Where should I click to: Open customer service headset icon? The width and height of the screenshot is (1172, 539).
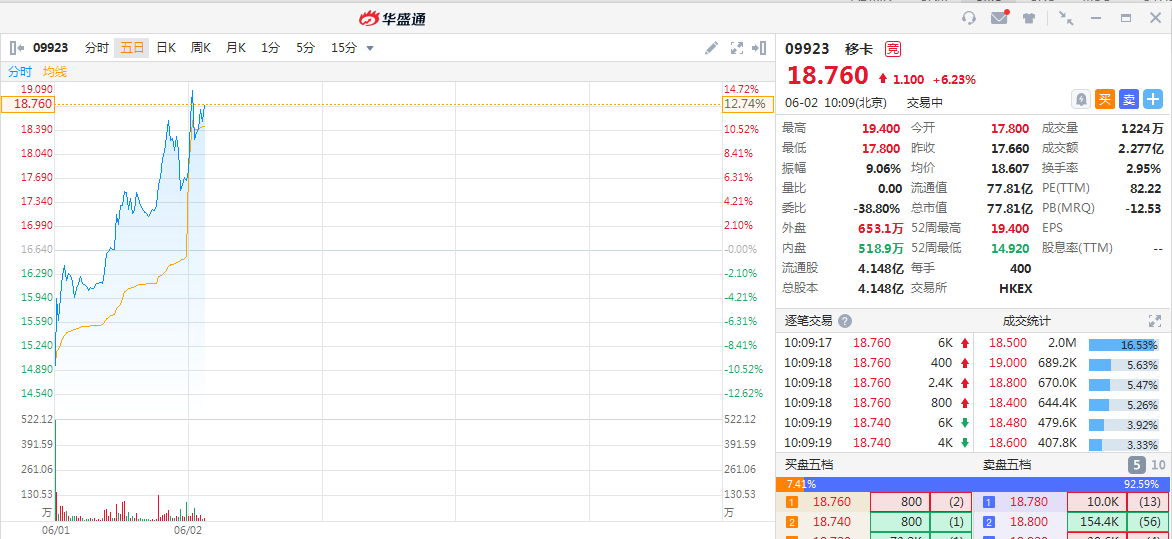(x=969, y=19)
